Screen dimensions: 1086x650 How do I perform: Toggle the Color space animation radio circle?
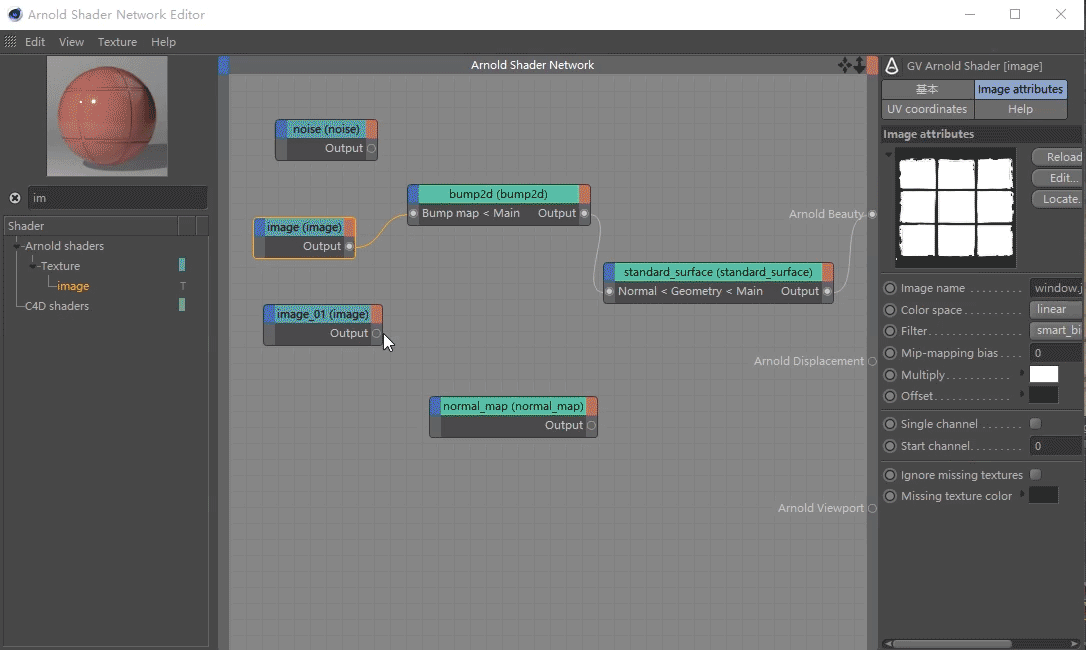coord(890,310)
